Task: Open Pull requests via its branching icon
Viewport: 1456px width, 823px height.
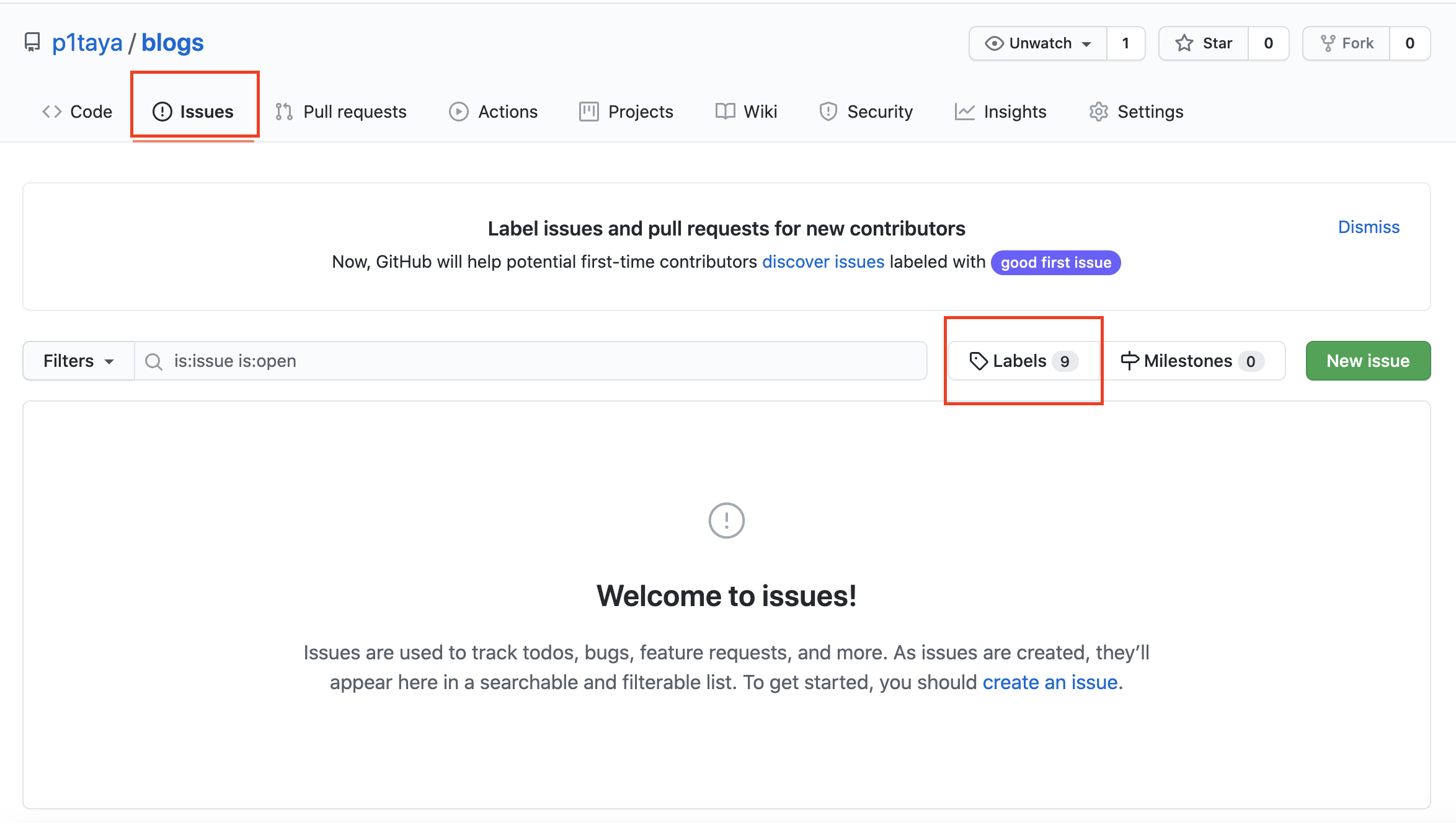Action: [x=283, y=112]
